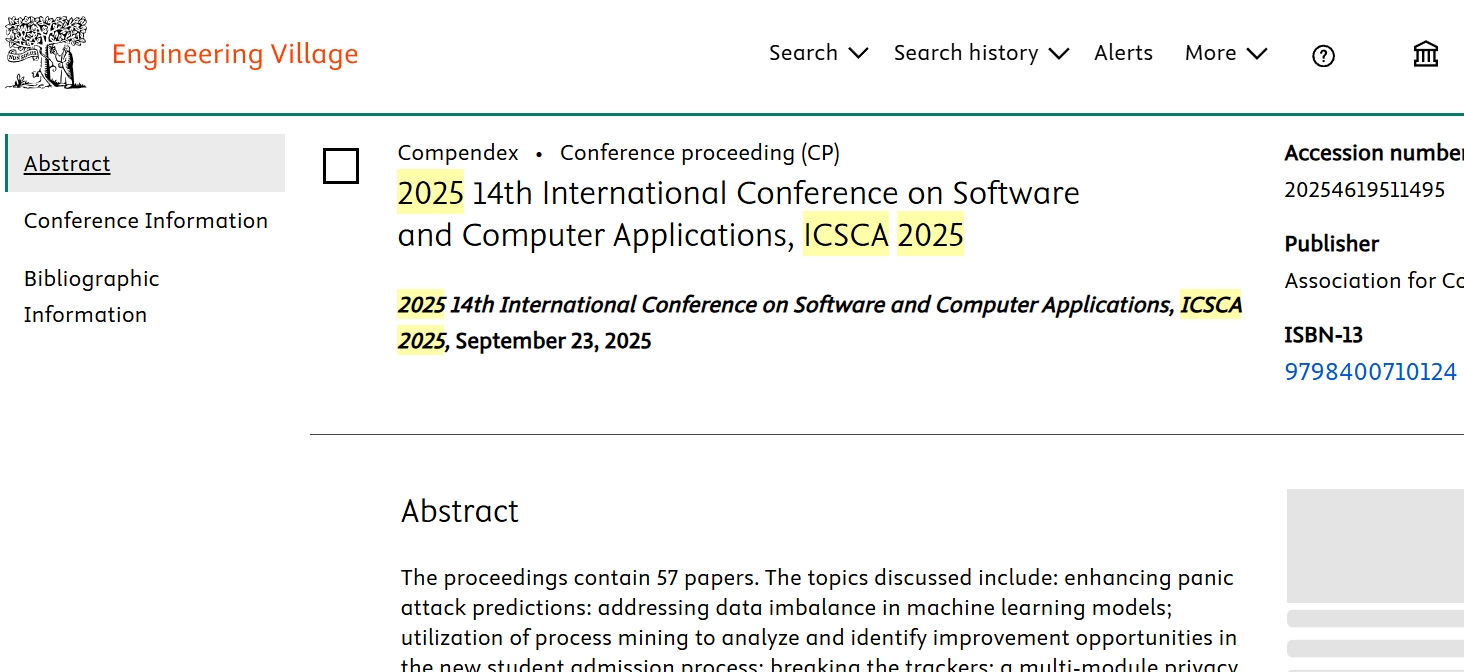Click the Abstract section heading
The image size is (1464, 672).
[460, 511]
